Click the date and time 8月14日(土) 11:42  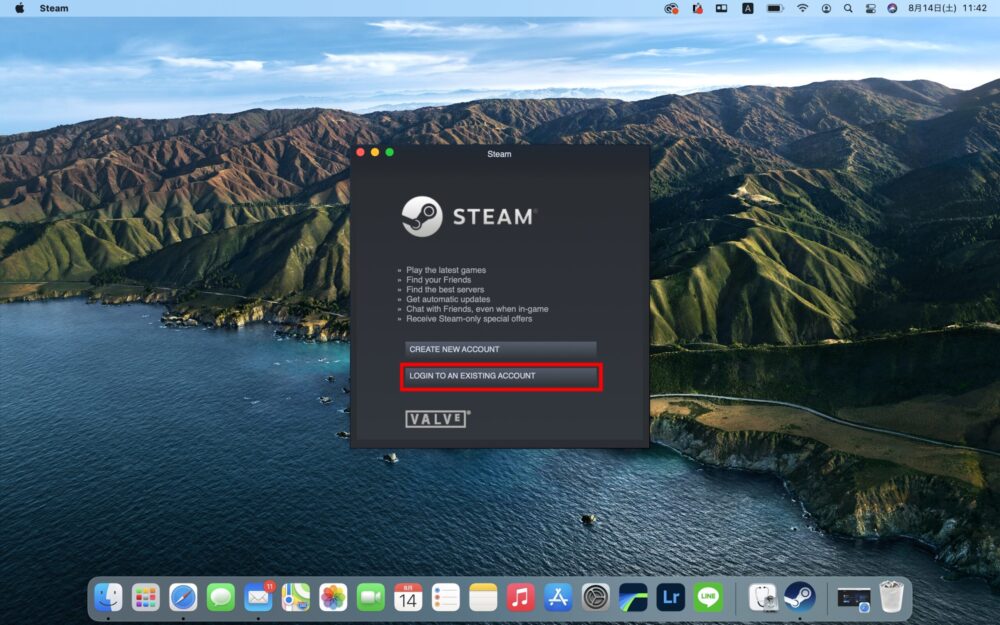[x=947, y=8]
